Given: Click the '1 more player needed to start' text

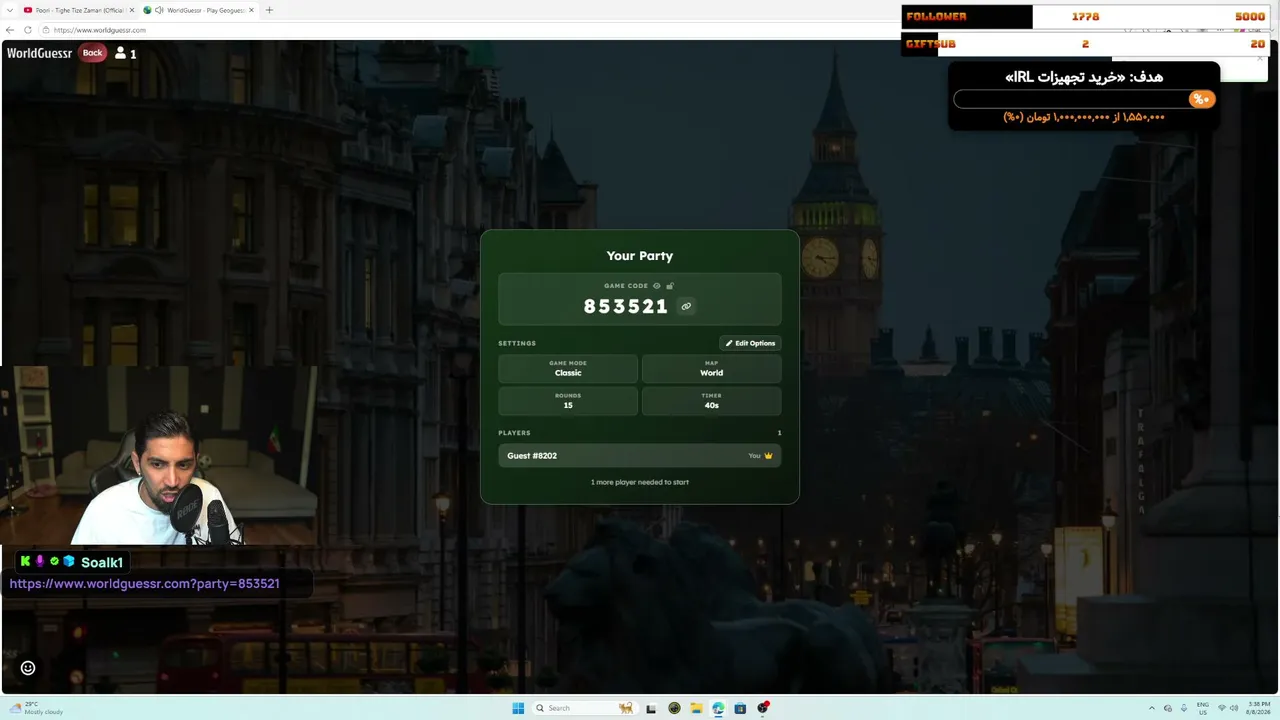Looking at the screenshot, I should click(x=640, y=482).
